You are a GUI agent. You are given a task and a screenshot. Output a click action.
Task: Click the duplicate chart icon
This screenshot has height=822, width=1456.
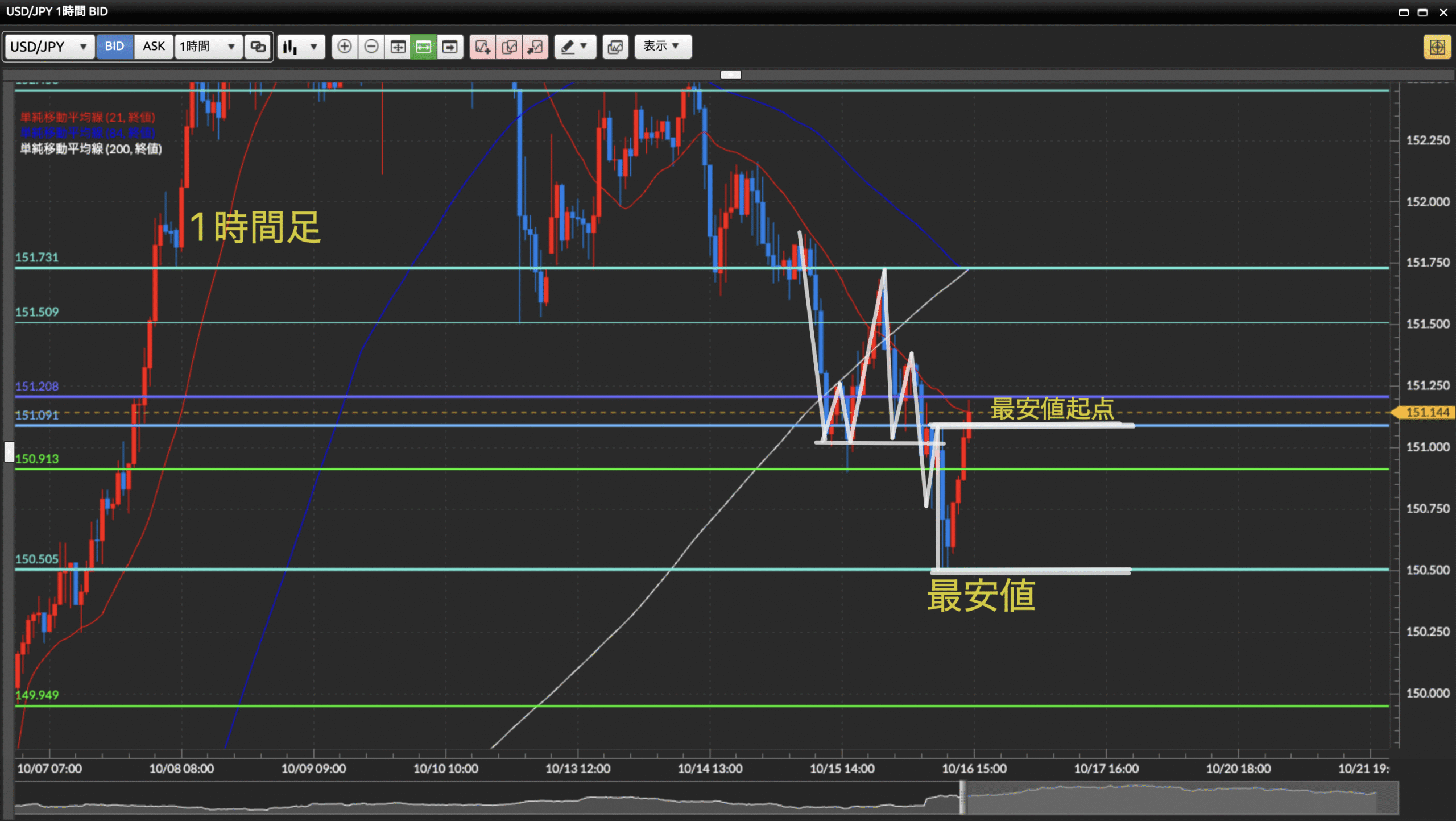click(x=509, y=47)
